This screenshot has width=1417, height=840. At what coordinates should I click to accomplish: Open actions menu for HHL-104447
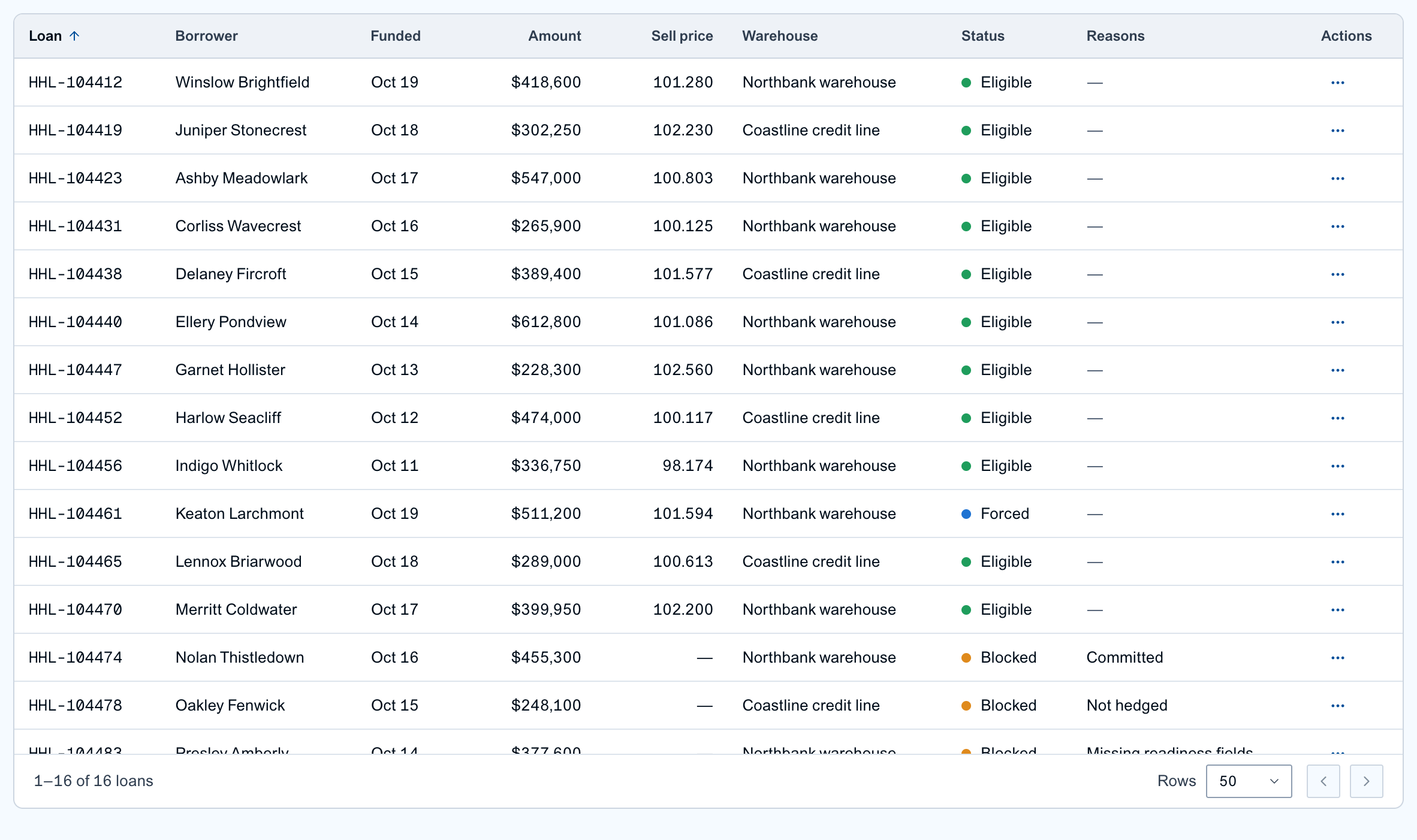click(x=1337, y=370)
